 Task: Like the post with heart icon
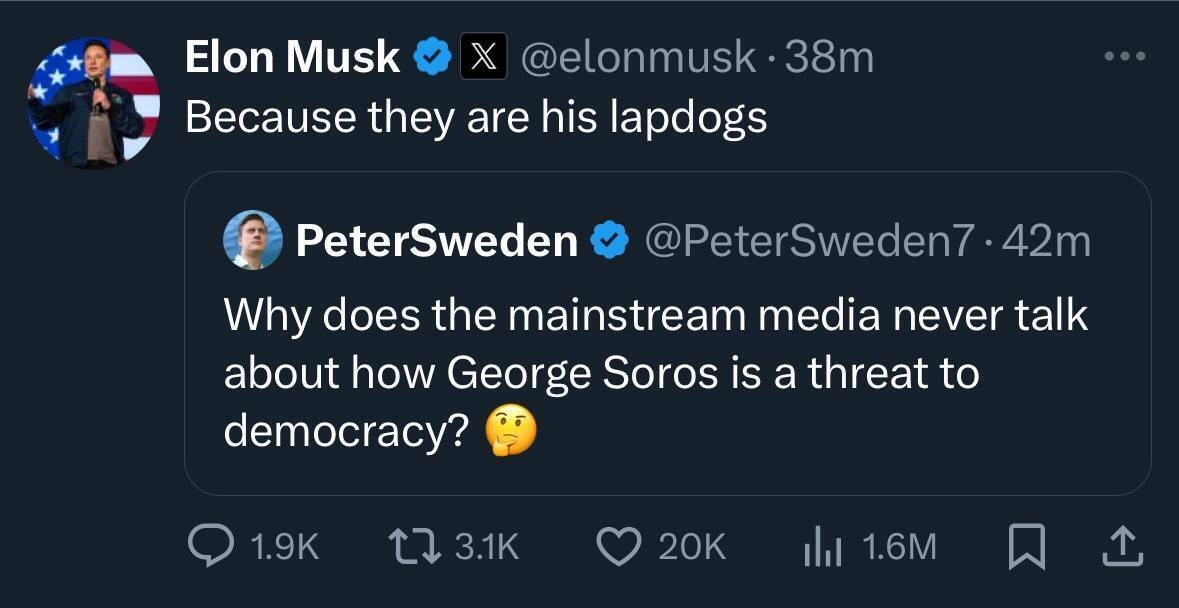coord(617,545)
